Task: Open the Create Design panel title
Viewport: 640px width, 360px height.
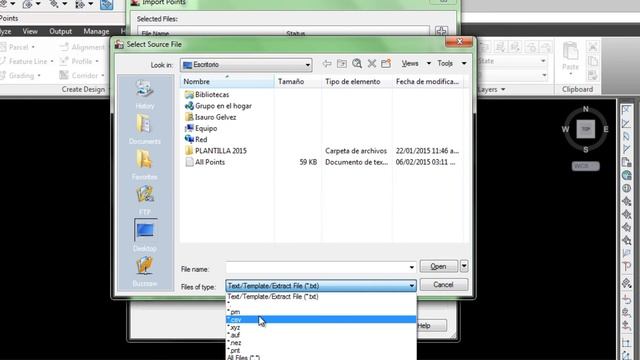Action: pos(83,89)
